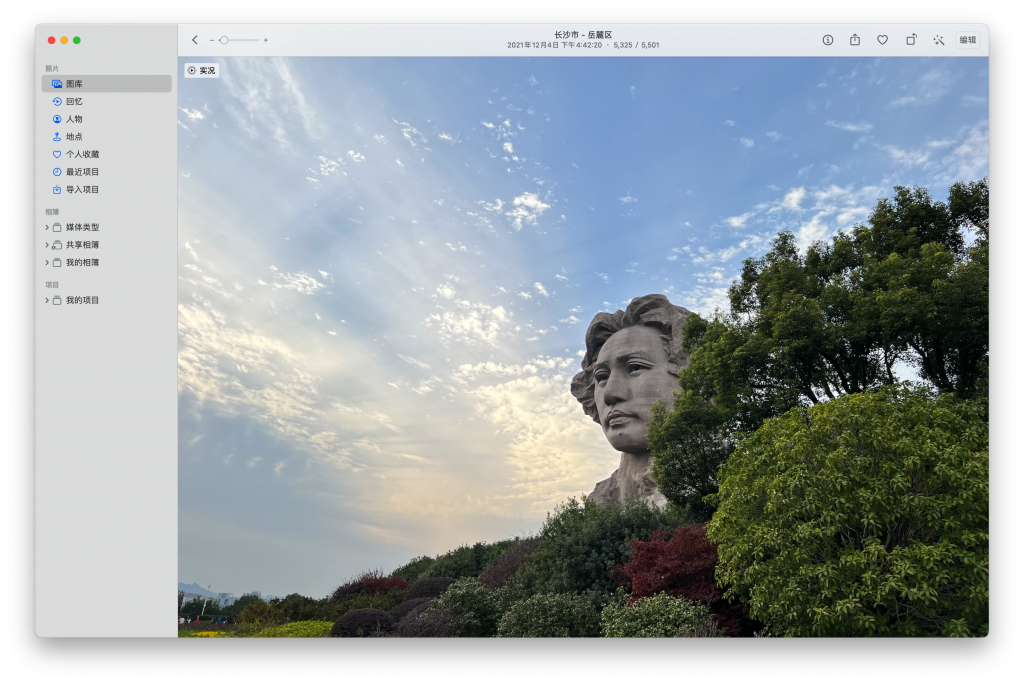Image resolution: width=1024 pixels, height=684 pixels.
Task: Close the Photos window with red button
Action: (x=52, y=41)
